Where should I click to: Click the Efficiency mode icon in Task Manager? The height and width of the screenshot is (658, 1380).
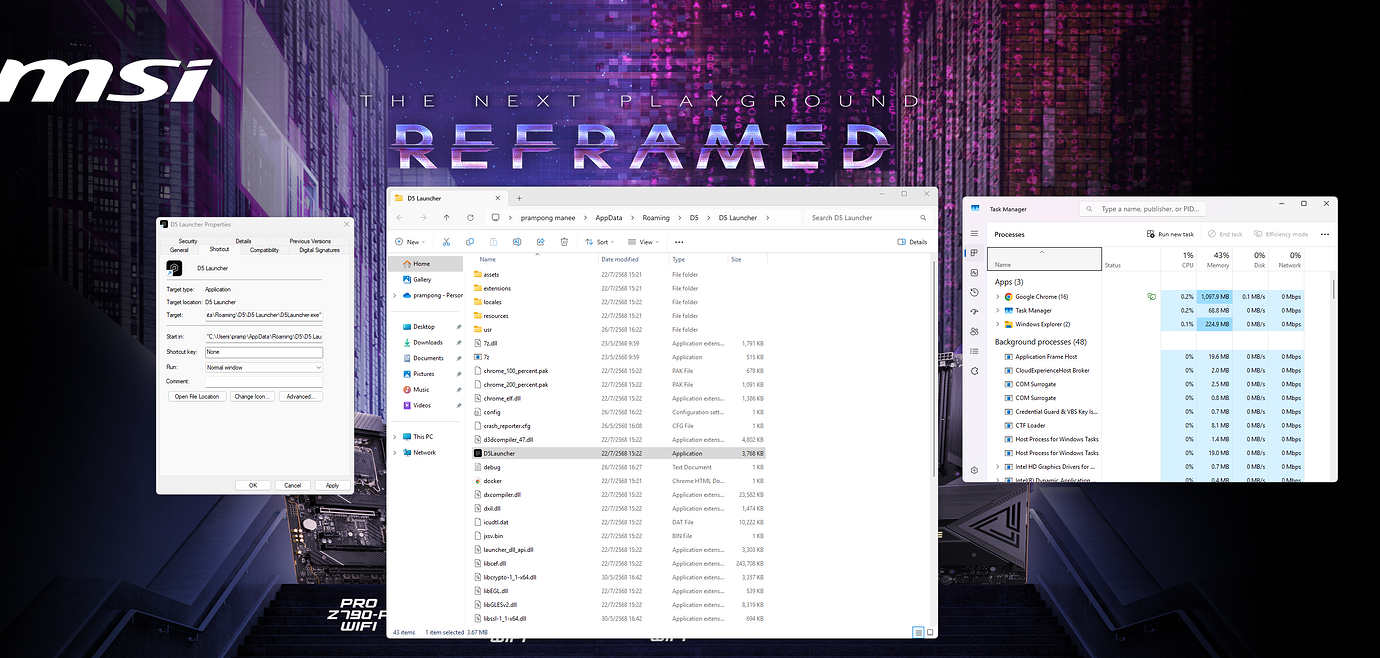1258,233
